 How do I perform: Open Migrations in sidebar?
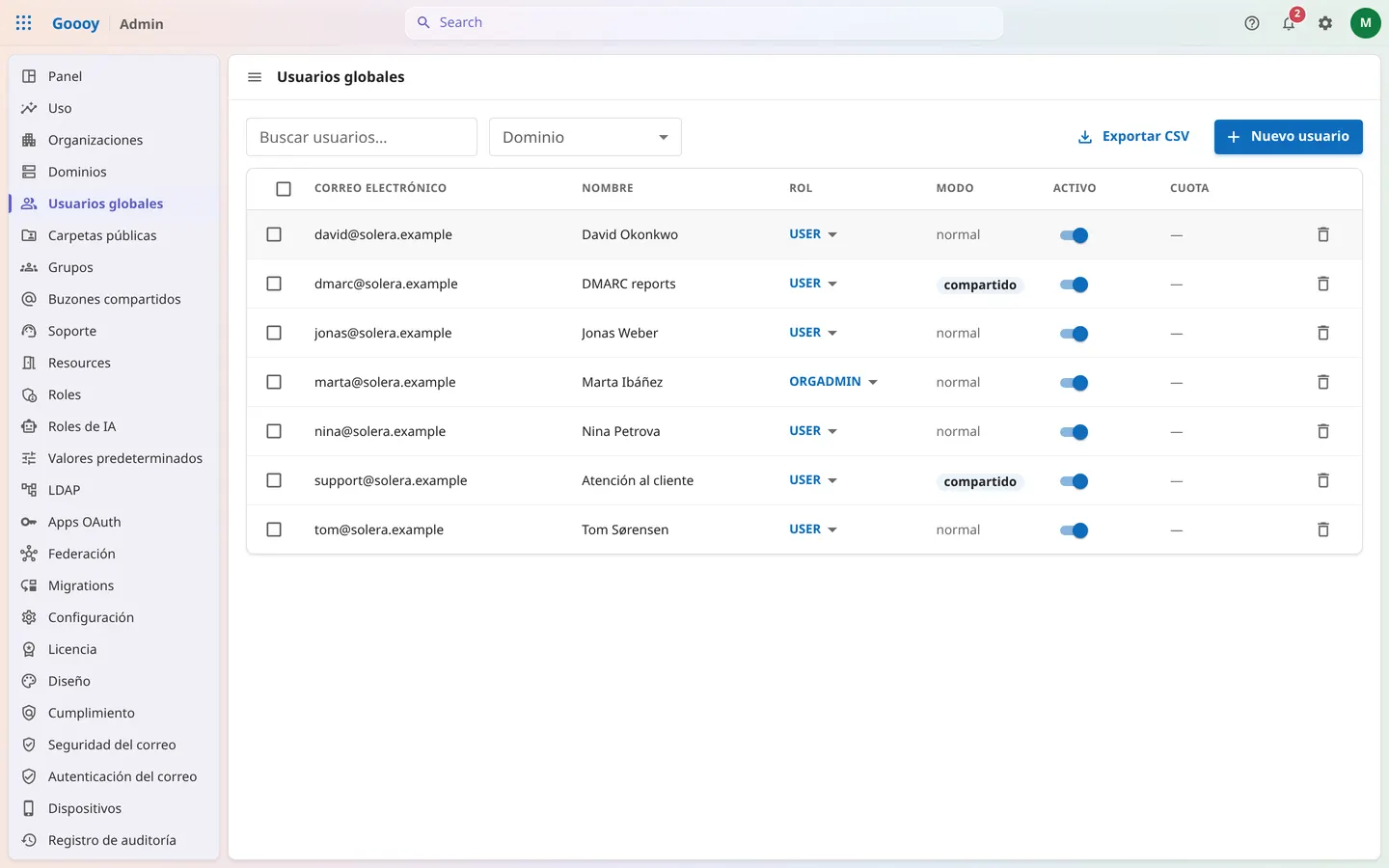(x=114, y=585)
